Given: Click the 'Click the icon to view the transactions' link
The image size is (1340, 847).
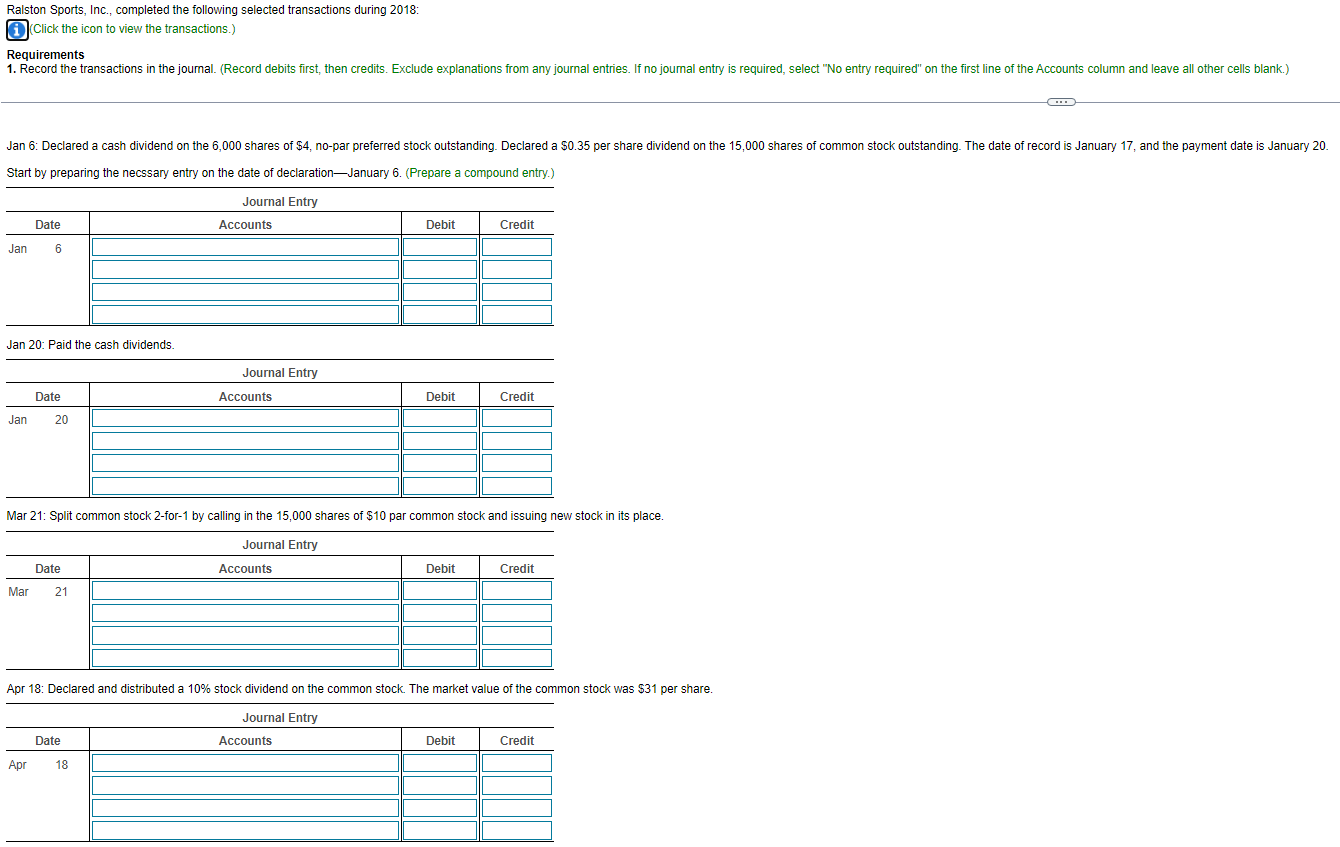Looking at the screenshot, I should (133, 29).
